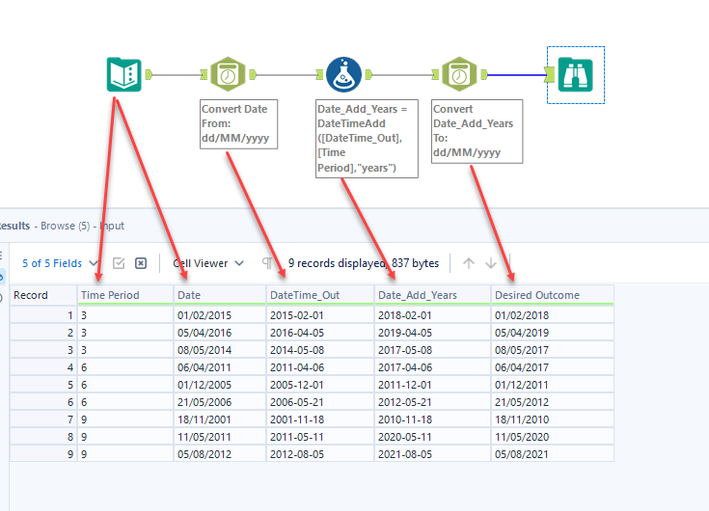Select DateTime_Out cell 2014-05-08
Image resolution: width=709 pixels, height=511 pixels.
(320, 350)
